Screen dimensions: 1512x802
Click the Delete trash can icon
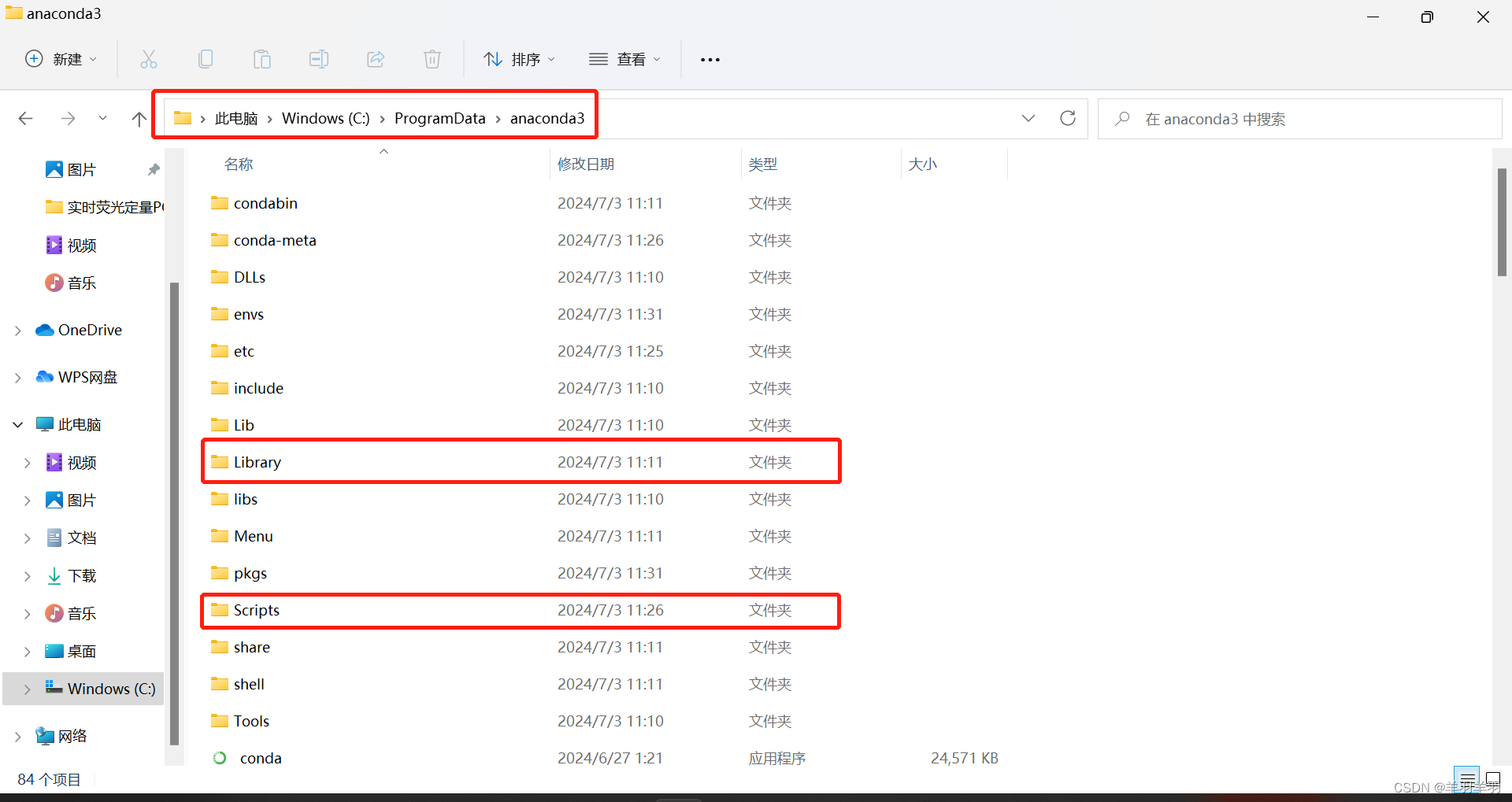[432, 59]
